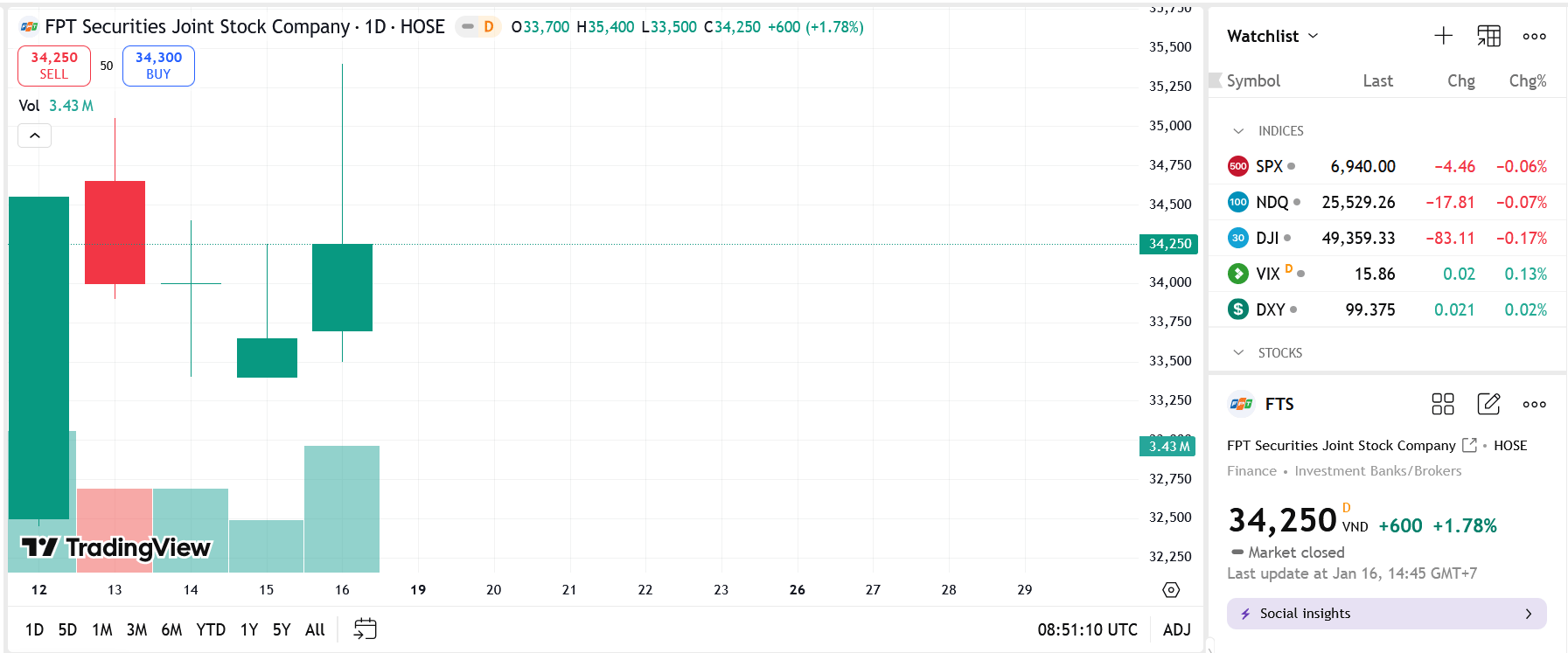Open go to date calendar icon
The image size is (1568, 653).
[x=365, y=629]
